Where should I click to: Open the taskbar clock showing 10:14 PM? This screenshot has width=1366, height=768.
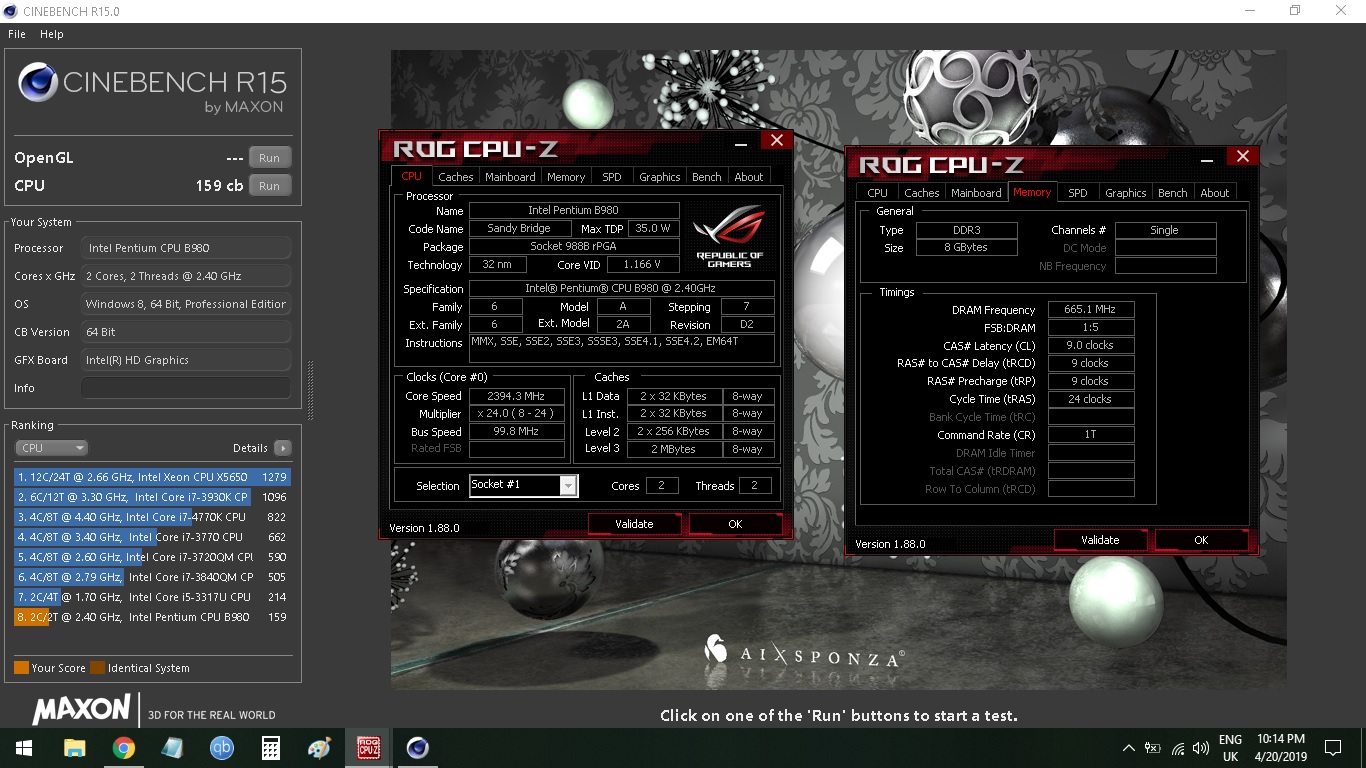(x=1280, y=748)
